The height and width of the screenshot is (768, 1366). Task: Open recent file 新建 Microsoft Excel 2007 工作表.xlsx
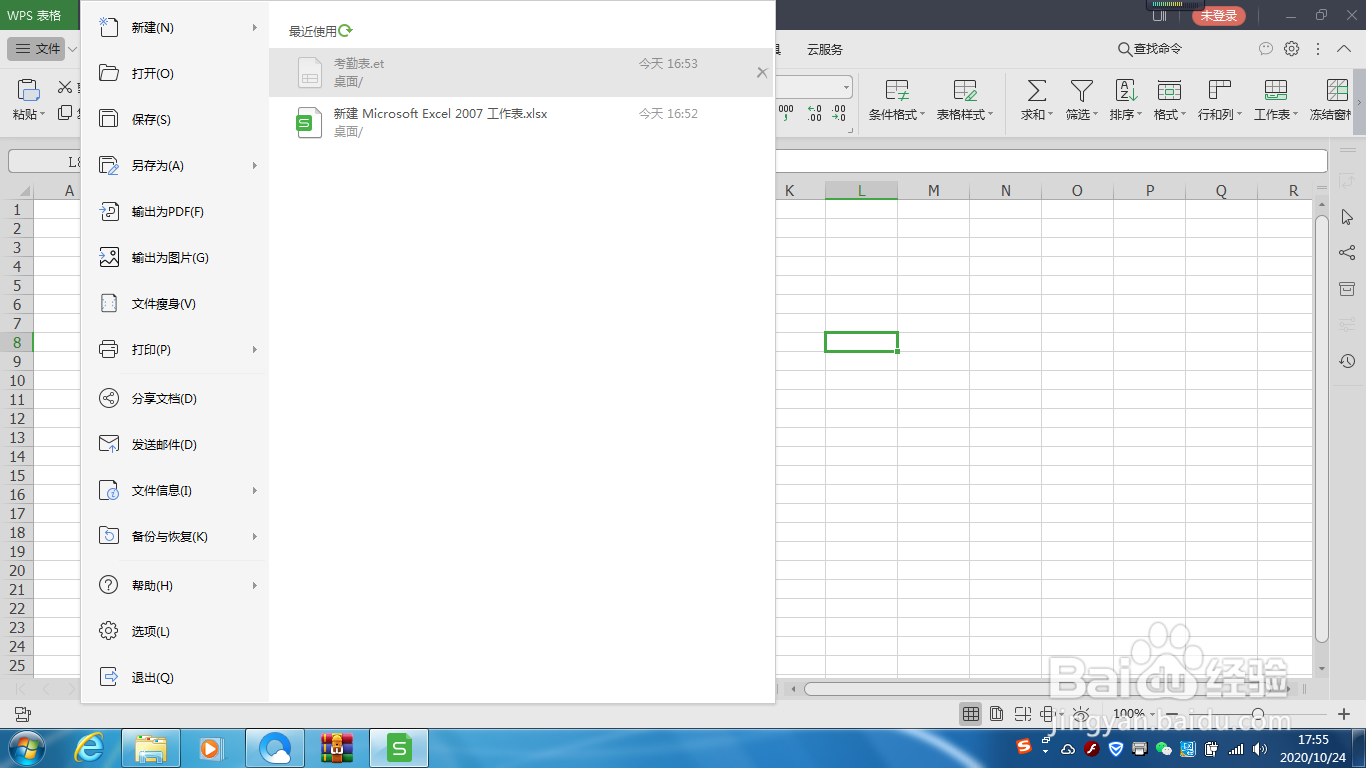(520, 122)
